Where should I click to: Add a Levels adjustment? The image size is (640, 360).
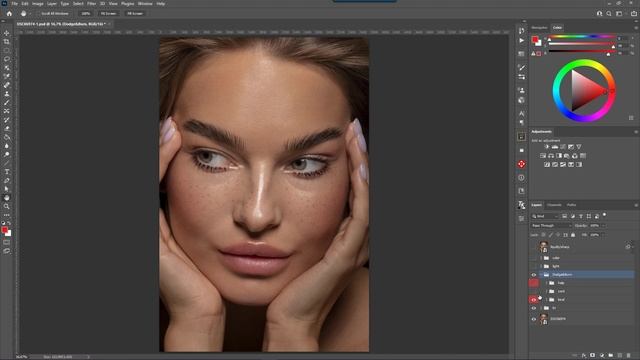(555, 147)
